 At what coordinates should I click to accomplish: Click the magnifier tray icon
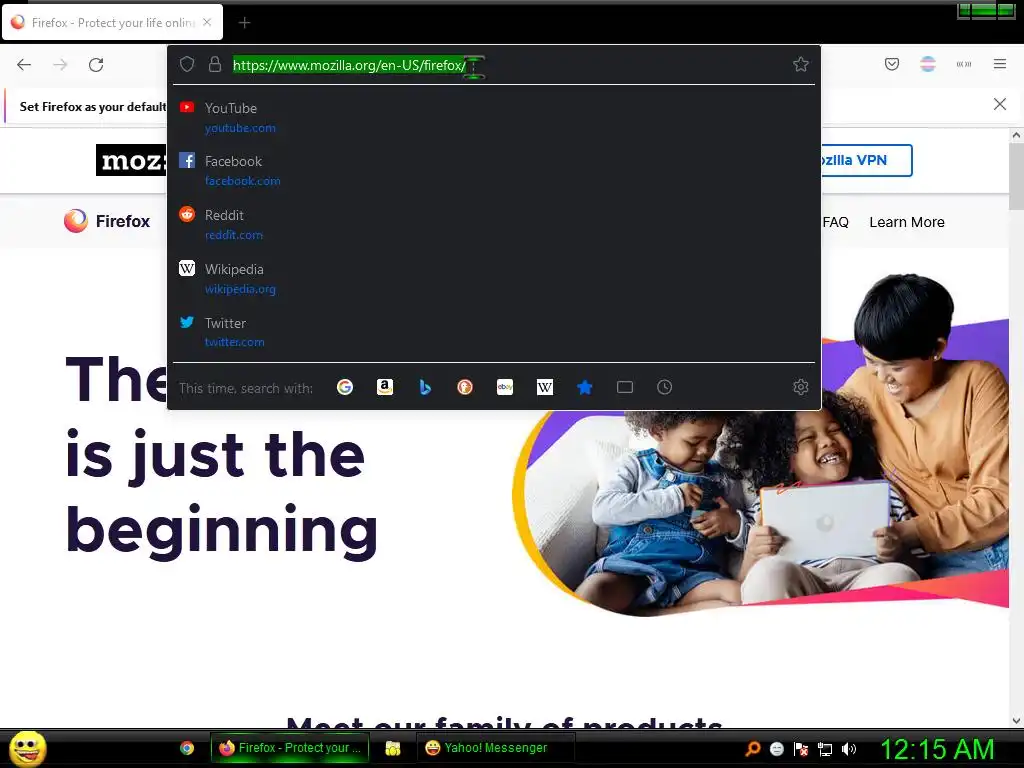coord(753,749)
